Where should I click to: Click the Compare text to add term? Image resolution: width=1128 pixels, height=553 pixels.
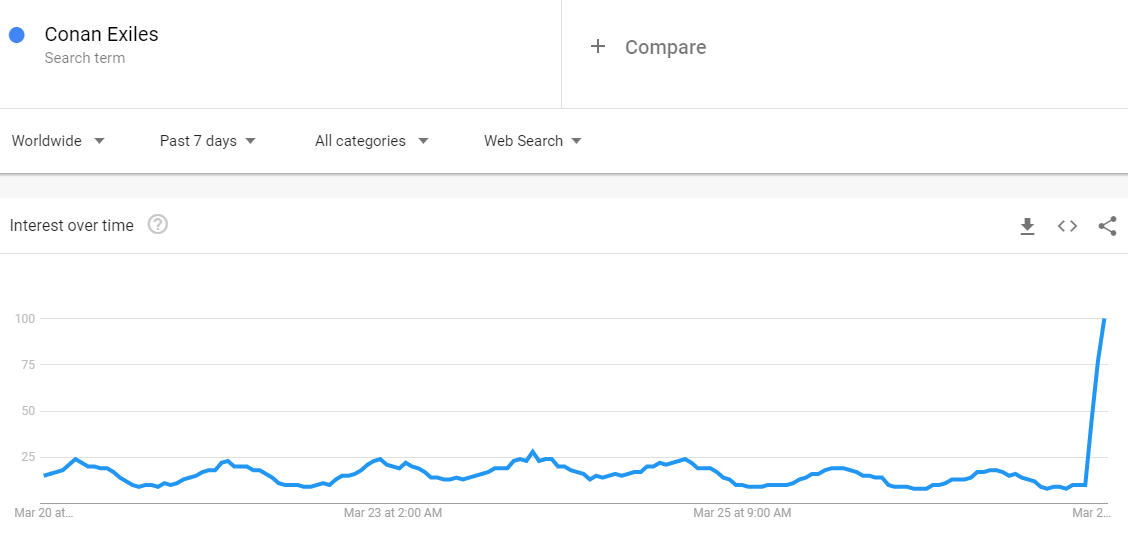tap(665, 47)
